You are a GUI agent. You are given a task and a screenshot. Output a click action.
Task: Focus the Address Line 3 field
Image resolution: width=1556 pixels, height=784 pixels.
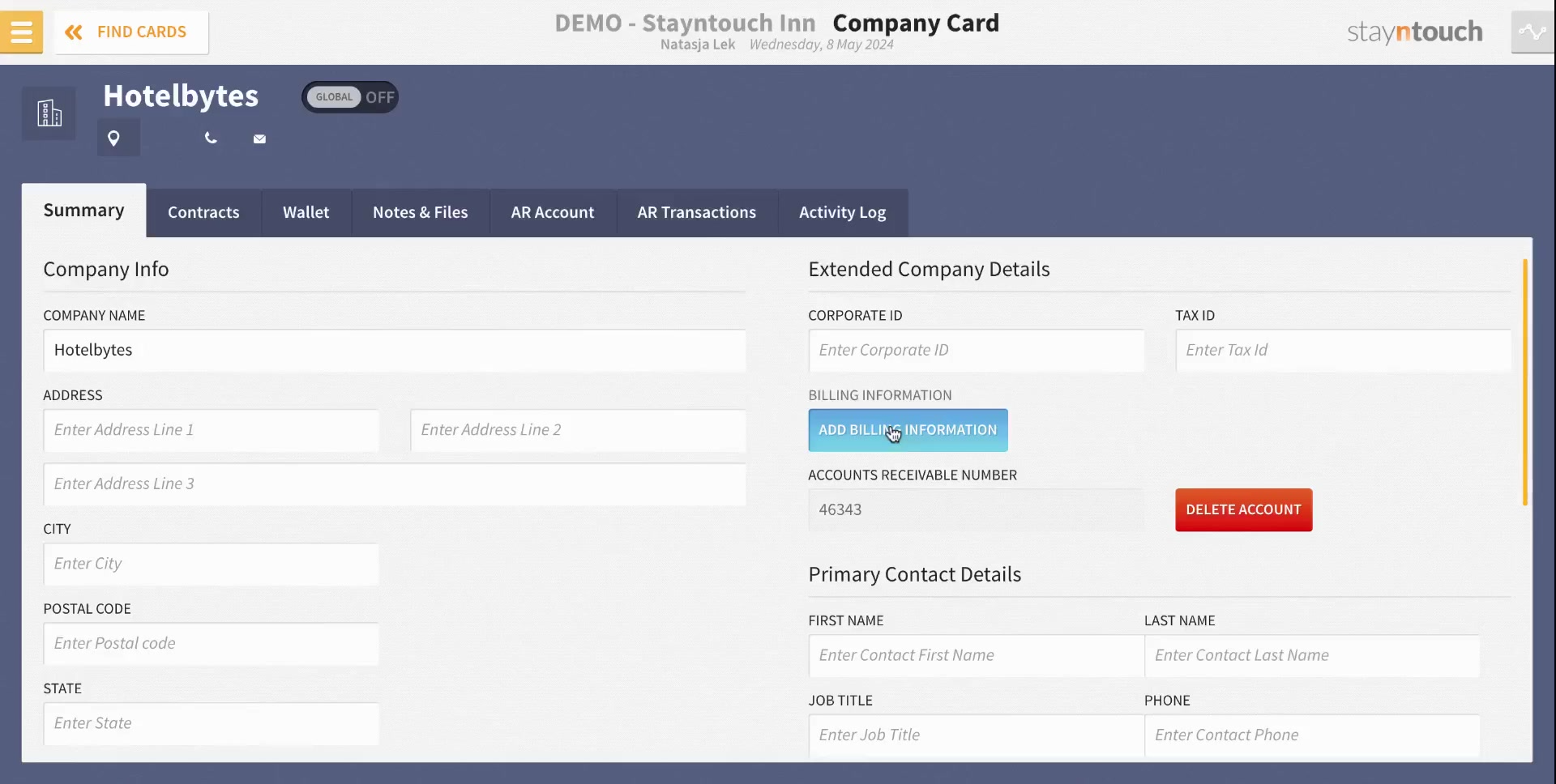(x=395, y=484)
